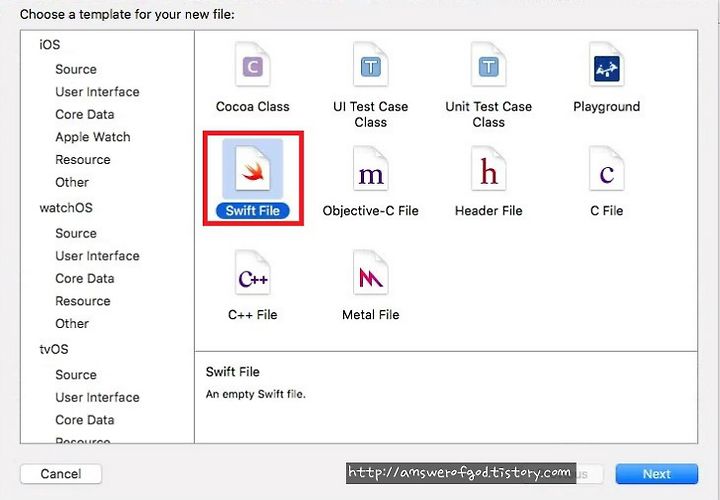Viewport: 720px width, 500px height.
Task: Open Source under watchOS
Action: click(76, 233)
